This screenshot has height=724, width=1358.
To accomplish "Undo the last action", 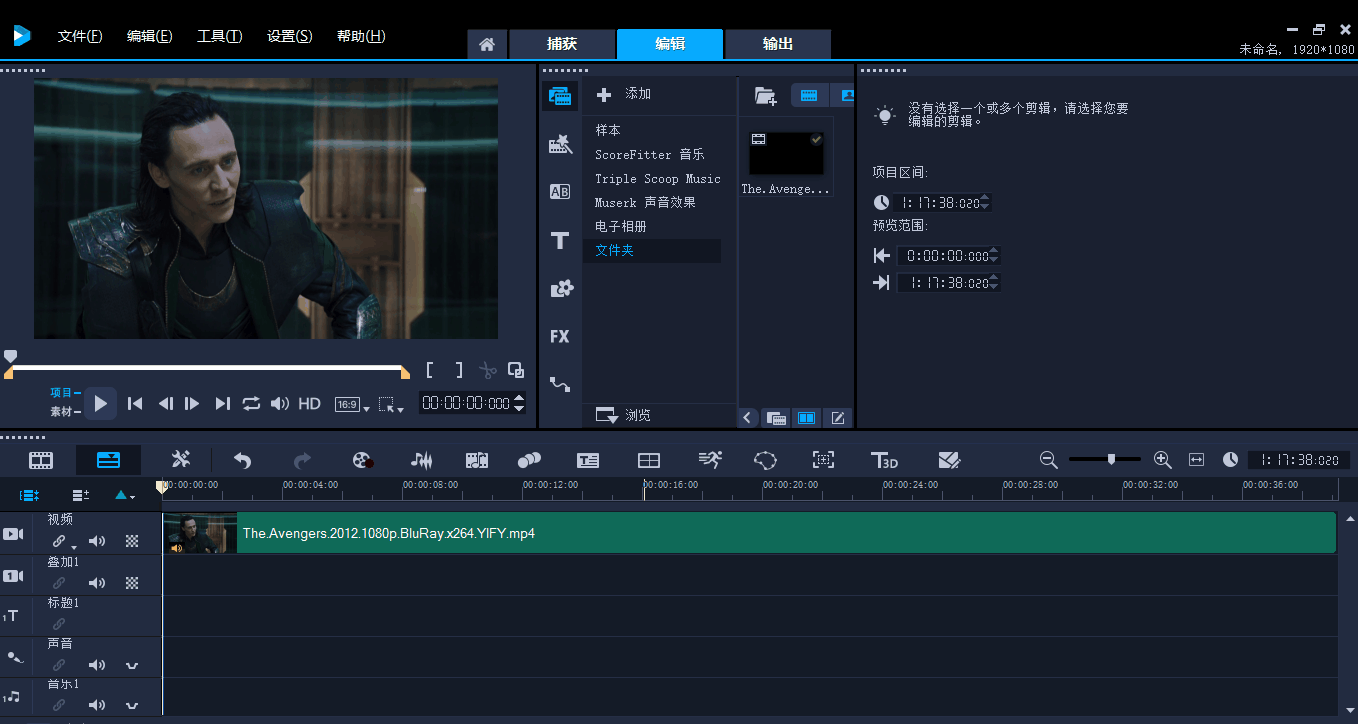I will click(242, 460).
